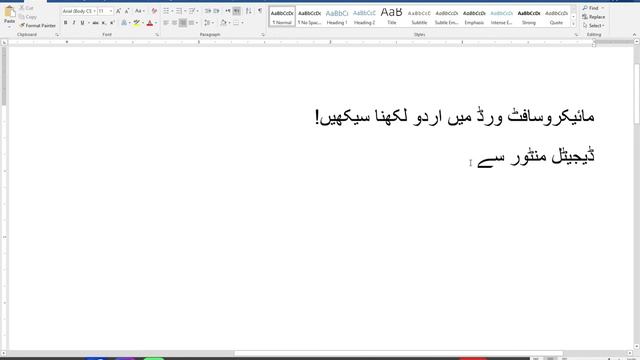Apply the Normal style
This screenshot has width=640, height=360.
(282, 17)
